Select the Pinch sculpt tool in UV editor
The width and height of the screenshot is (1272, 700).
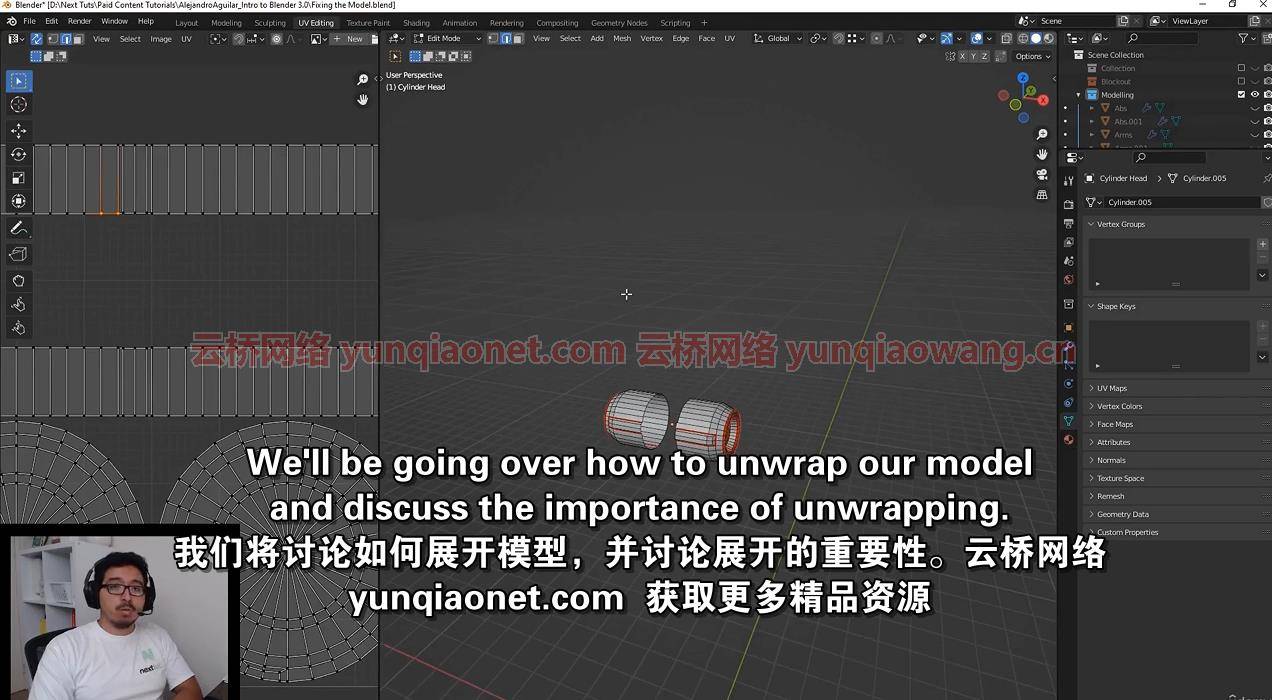[x=18, y=328]
